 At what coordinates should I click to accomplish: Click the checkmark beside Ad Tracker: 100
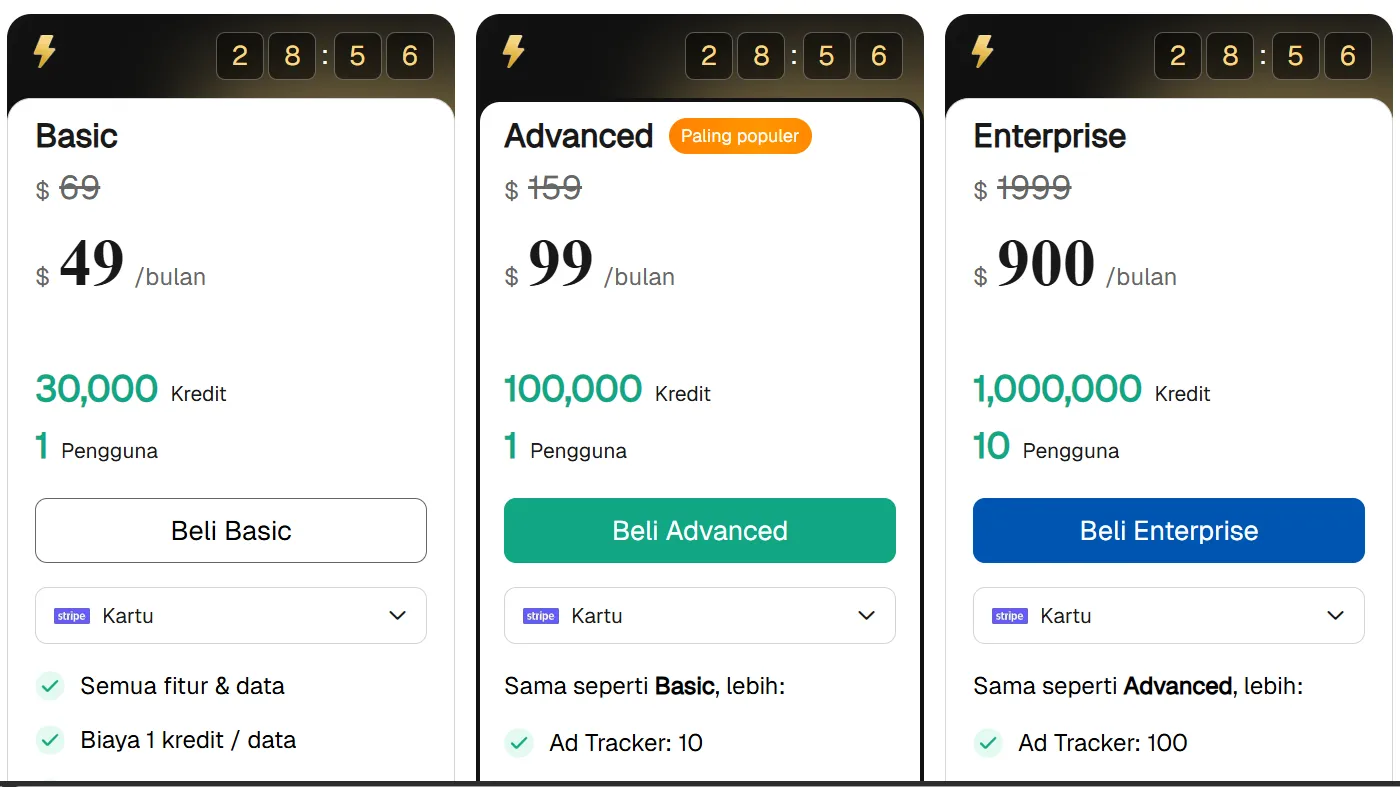[x=988, y=743]
